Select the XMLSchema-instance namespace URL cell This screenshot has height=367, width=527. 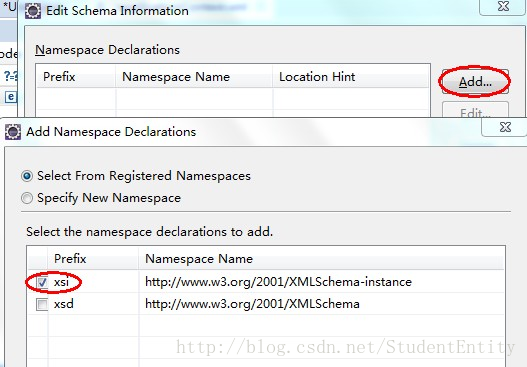click(321, 282)
